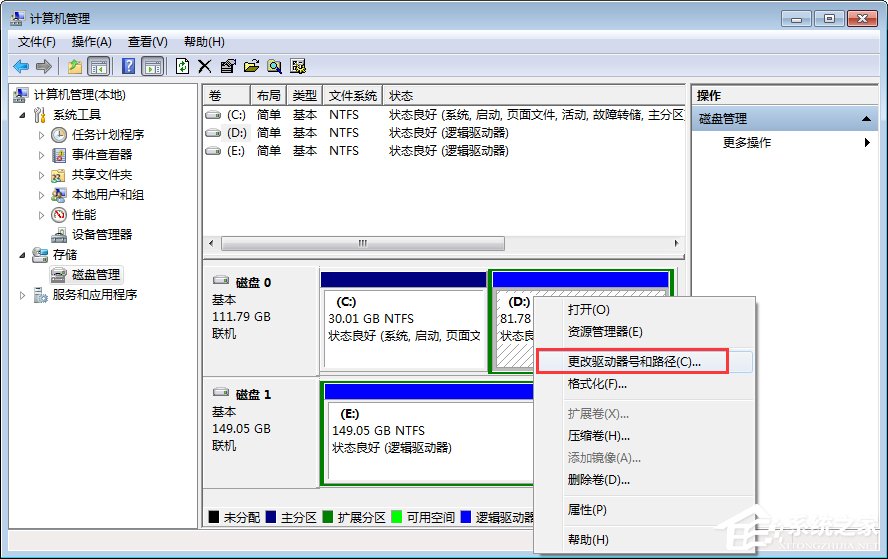Toggle the Show/Hide Console Tree toolbar icon
This screenshot has height=559, width=888.
point(99,67)
